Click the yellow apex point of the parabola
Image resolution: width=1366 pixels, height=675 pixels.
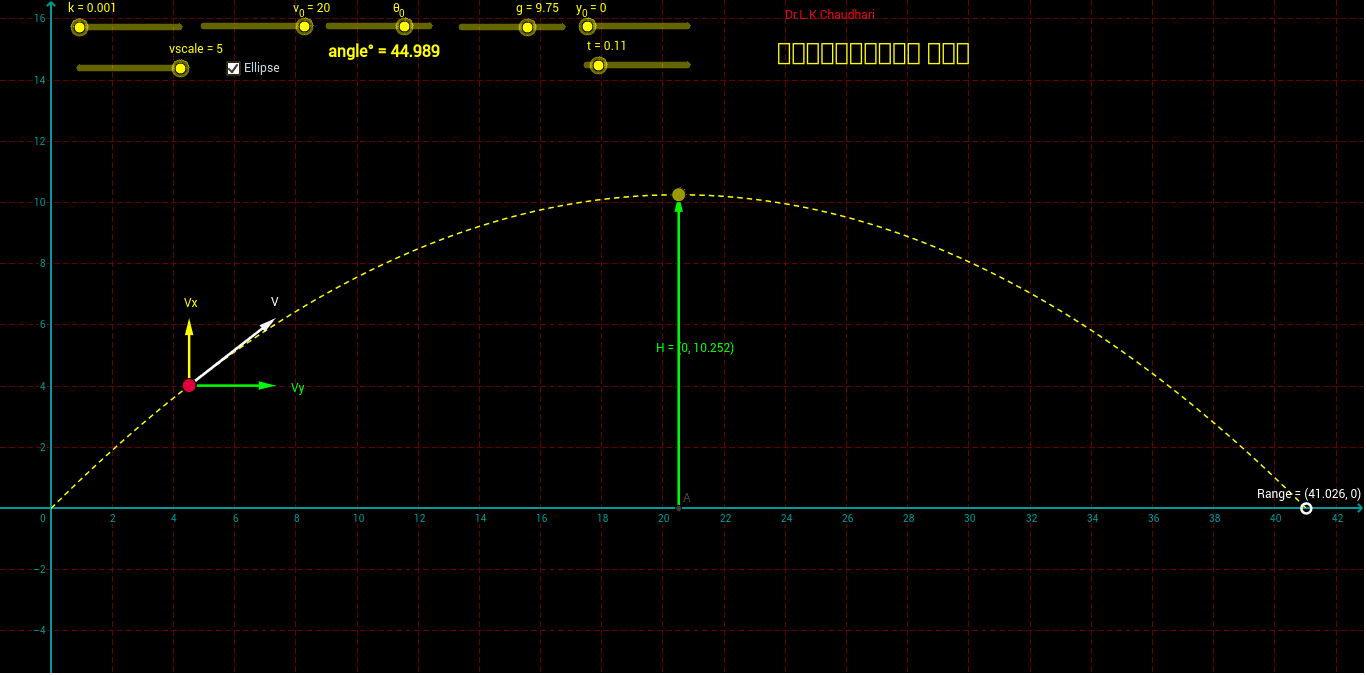[680, 194]
